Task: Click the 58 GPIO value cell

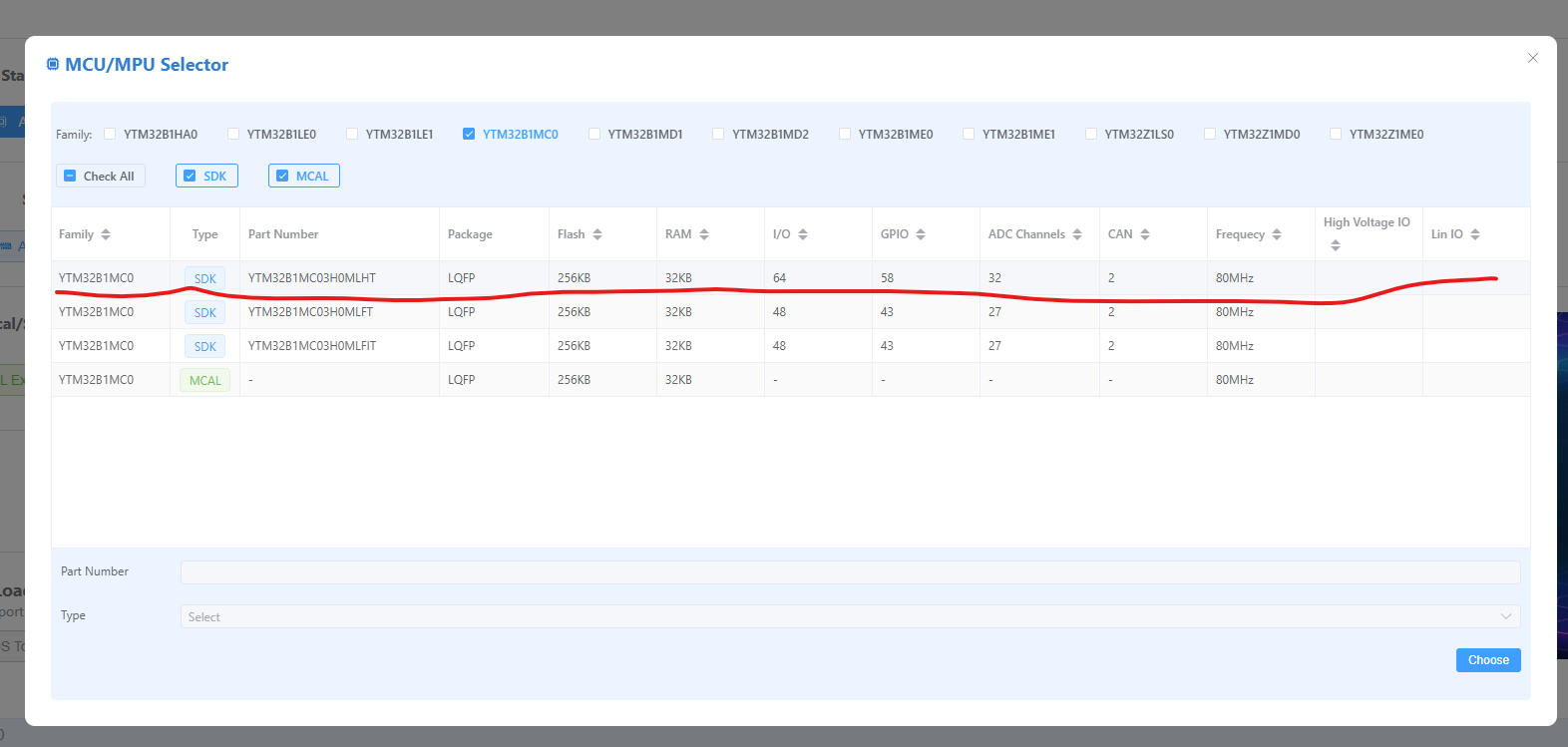Action: pyautogui.click(x=887, y=278)
